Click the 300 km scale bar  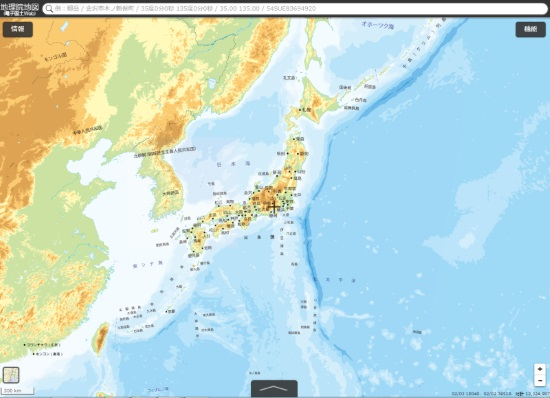(x=17, y=391)
